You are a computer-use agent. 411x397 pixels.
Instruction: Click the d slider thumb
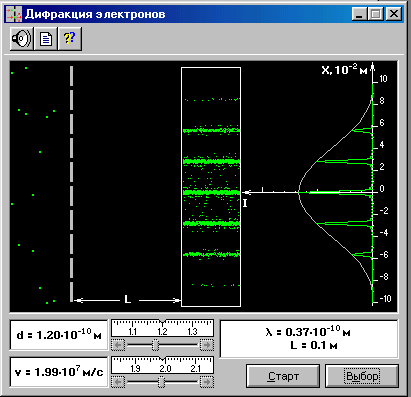(x=155, y=345)
